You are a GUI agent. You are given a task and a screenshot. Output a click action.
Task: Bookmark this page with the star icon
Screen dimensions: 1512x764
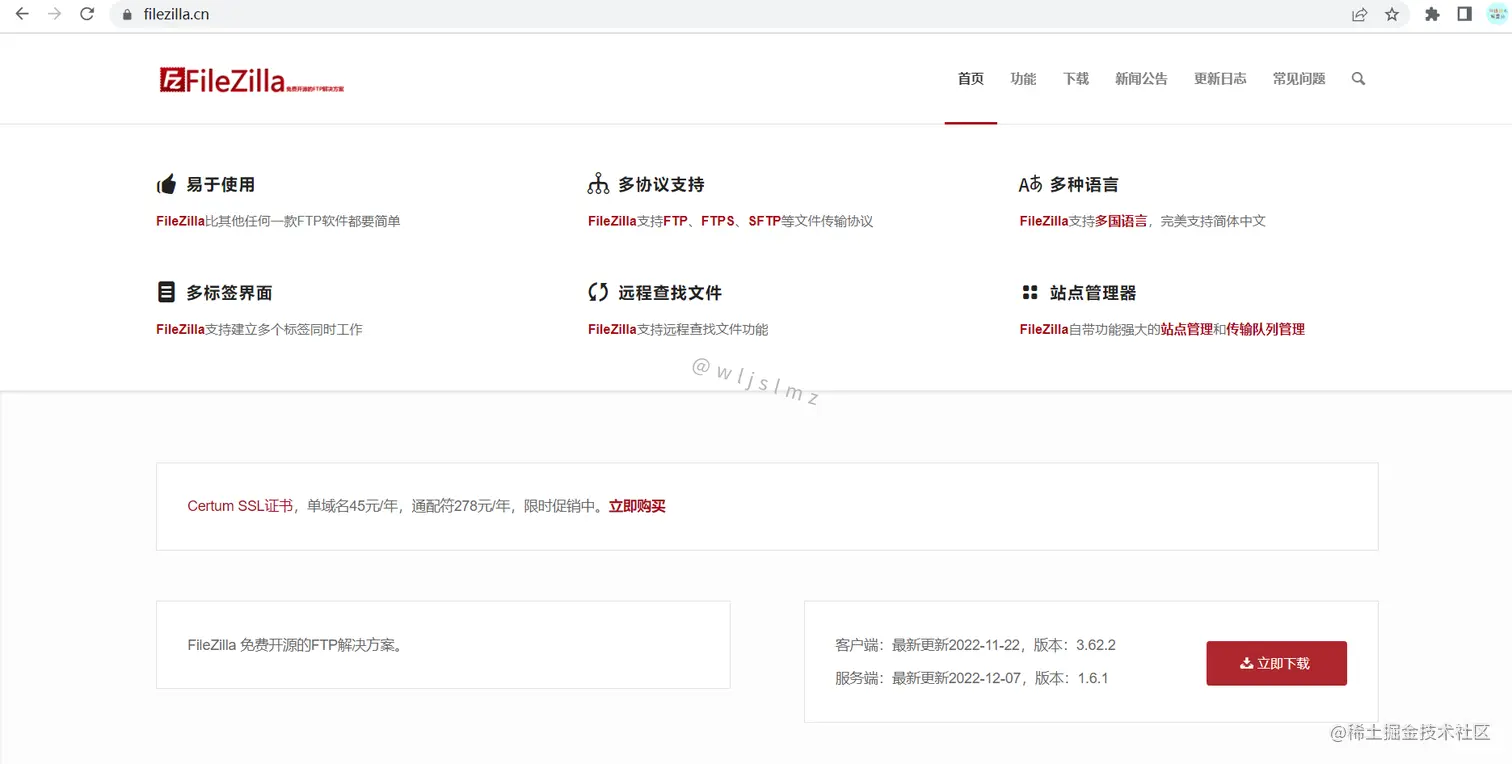(1392, 15)
